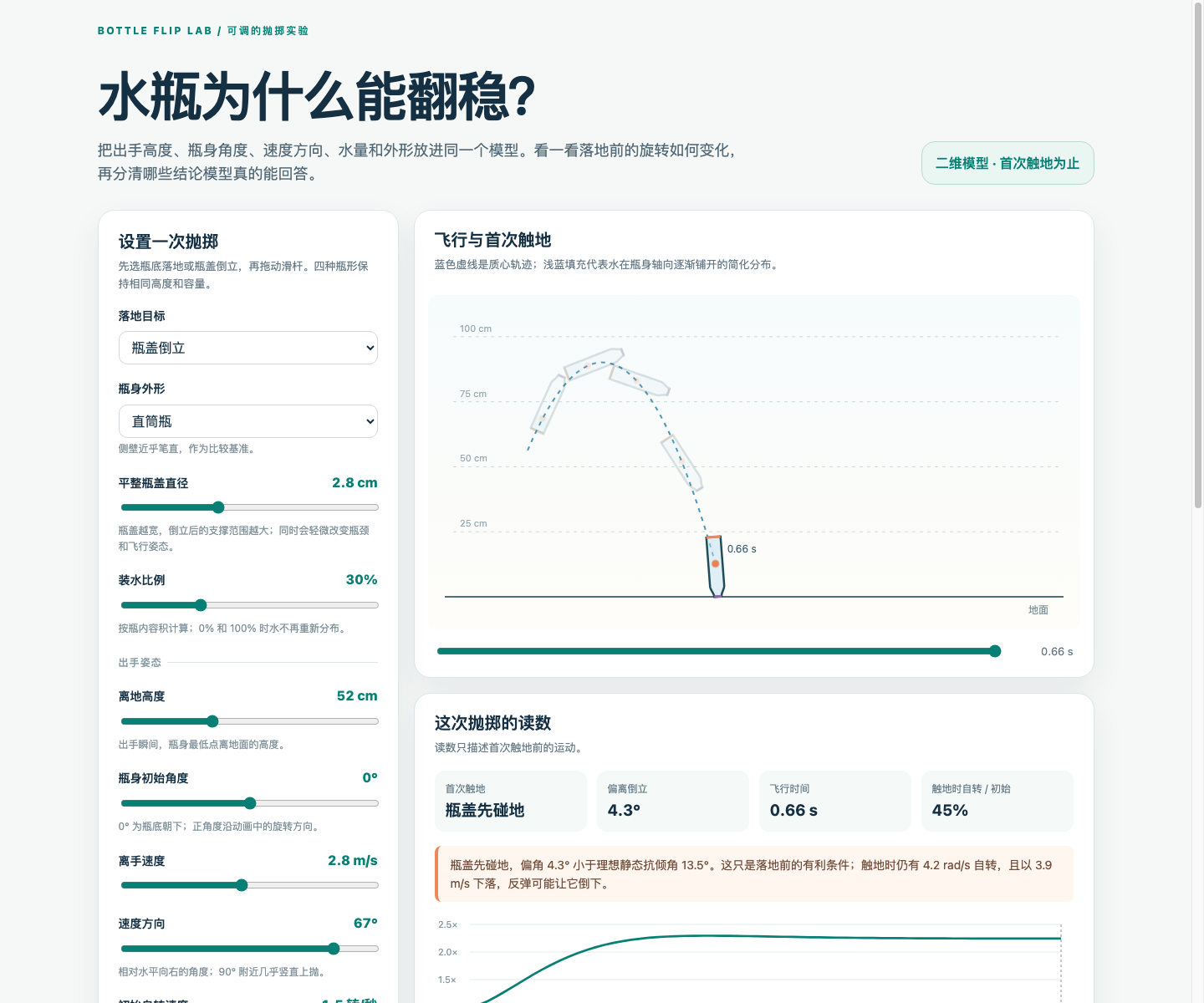Click the 首次触地 瓶盖先碰地 readout card
Image resolution: width=1204 pixels, height=1003 pixels.
[x=511, y=801]
